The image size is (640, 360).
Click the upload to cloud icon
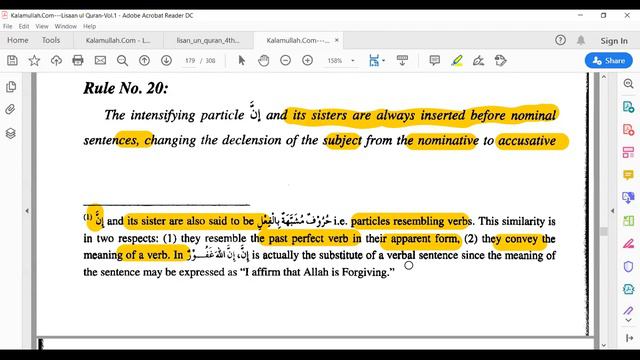tap(56, 60)
